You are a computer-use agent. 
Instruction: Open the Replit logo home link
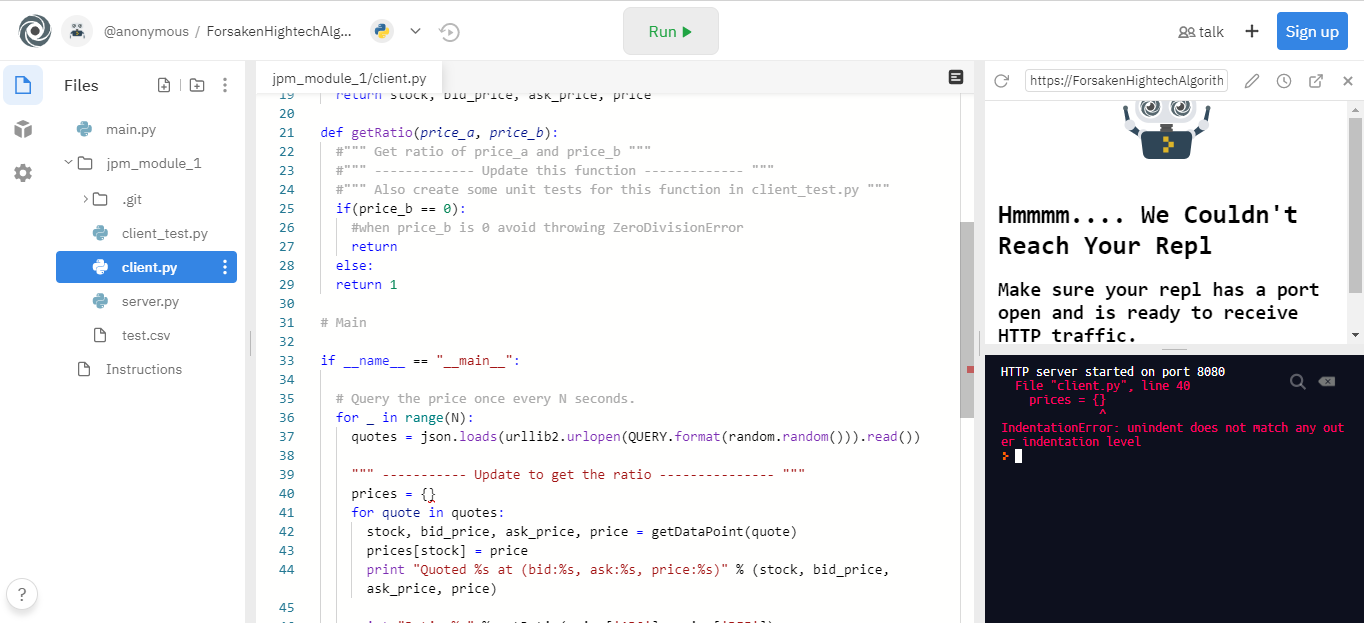click(35, 31)
